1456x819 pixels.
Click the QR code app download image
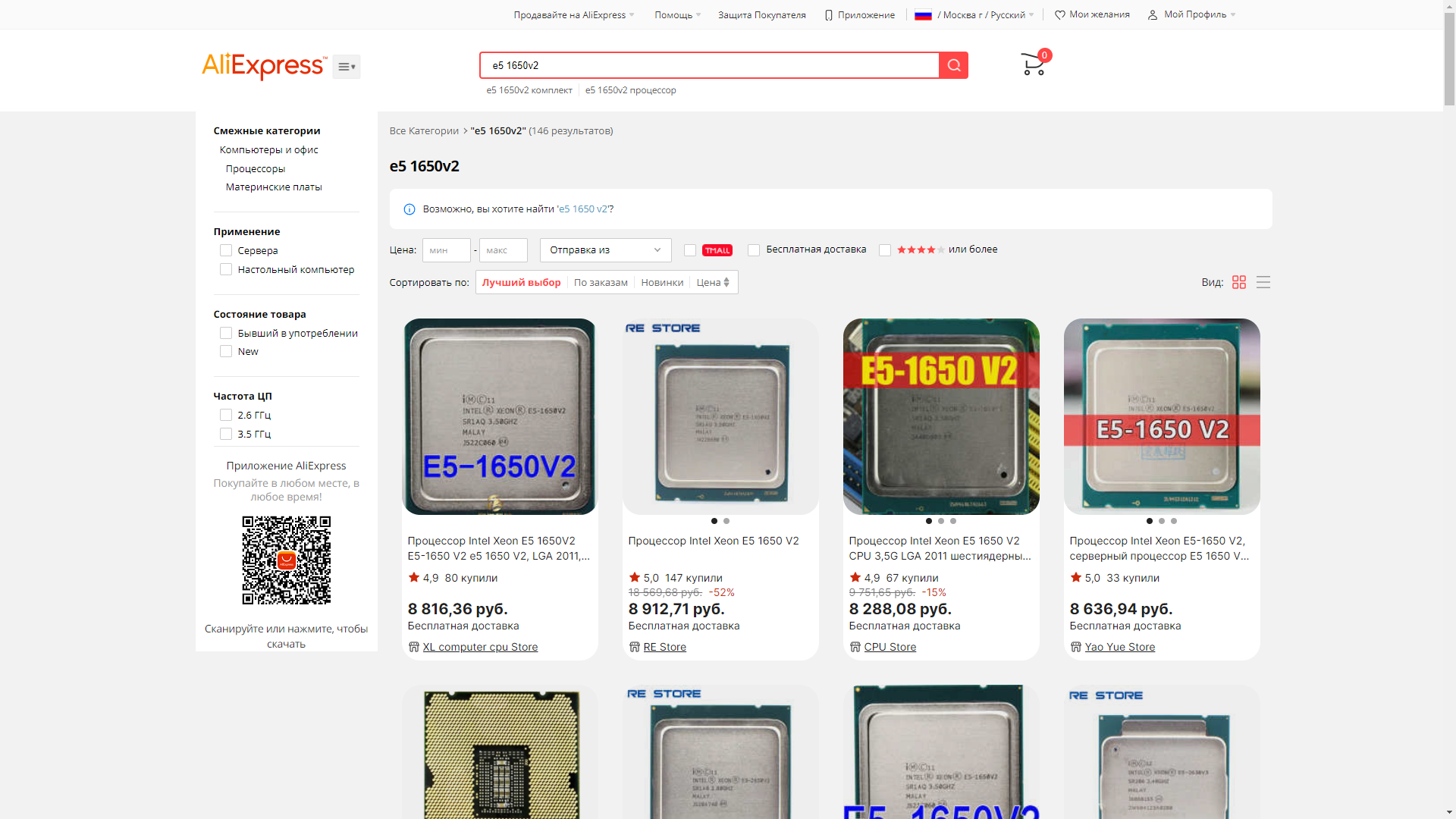[x=286, y=560]
